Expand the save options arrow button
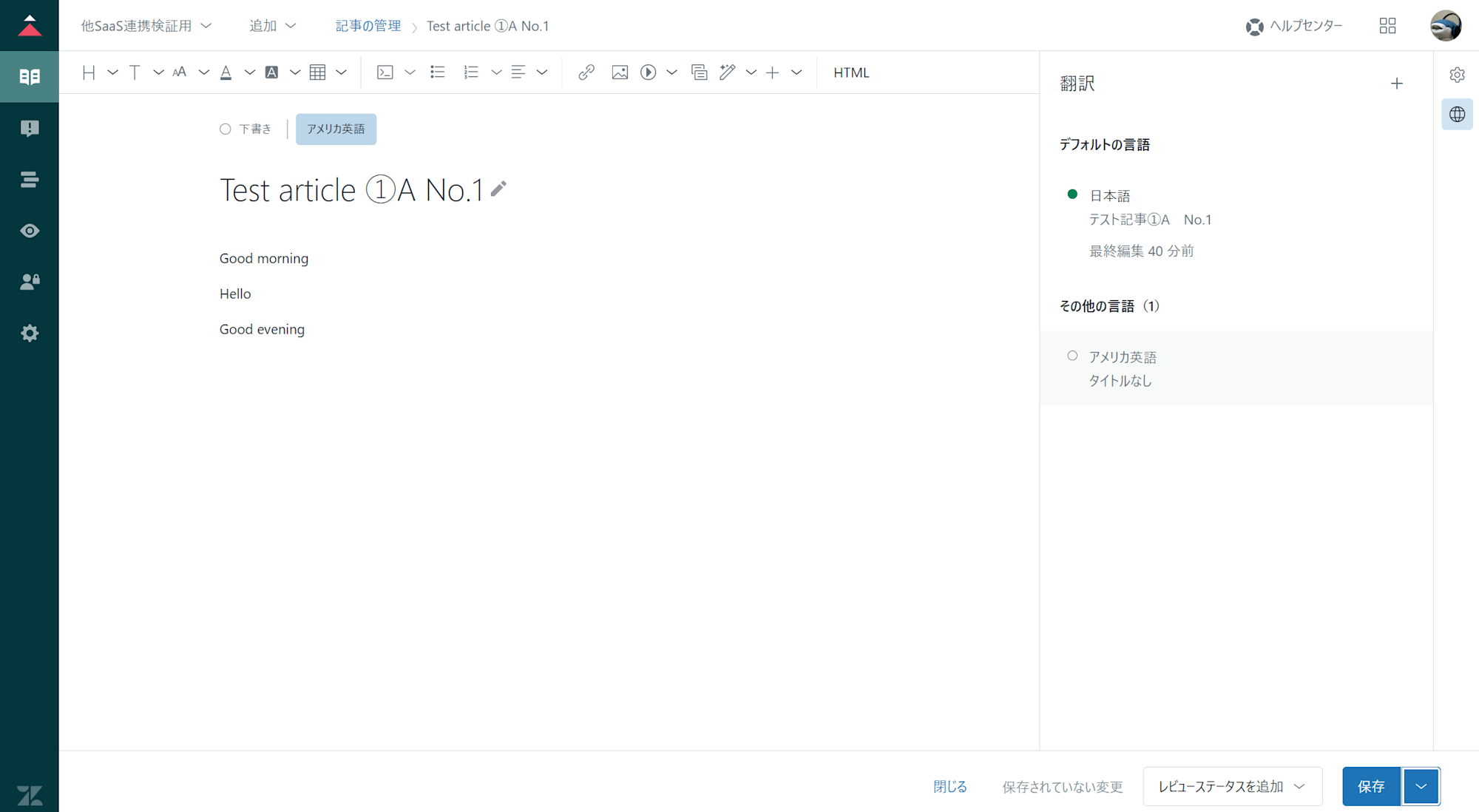 (x=1421, y=787)
